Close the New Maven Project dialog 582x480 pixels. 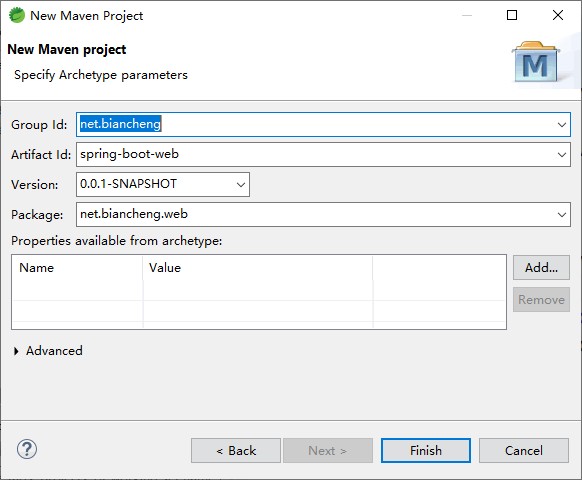point(558,15)
